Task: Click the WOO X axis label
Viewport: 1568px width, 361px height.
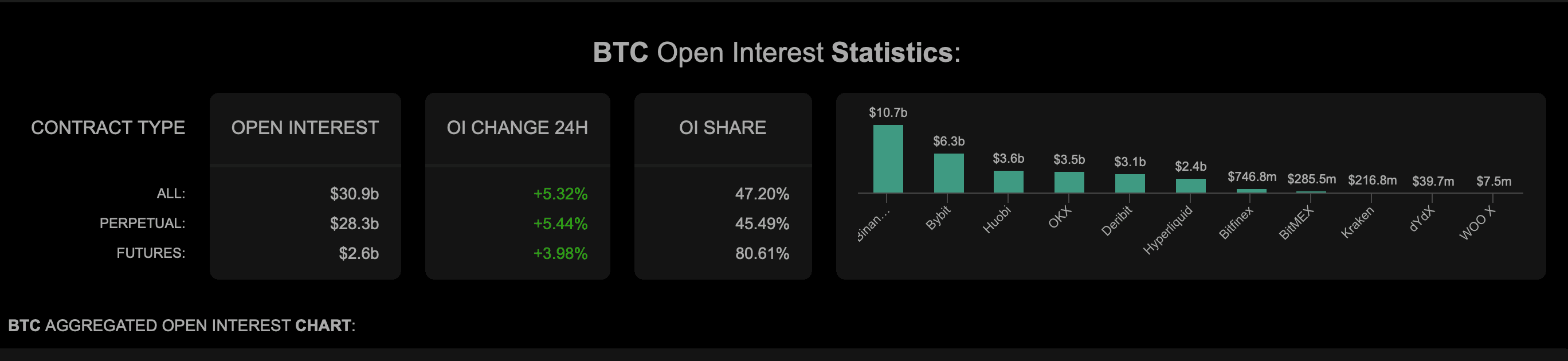Action: coord(1477,223)
